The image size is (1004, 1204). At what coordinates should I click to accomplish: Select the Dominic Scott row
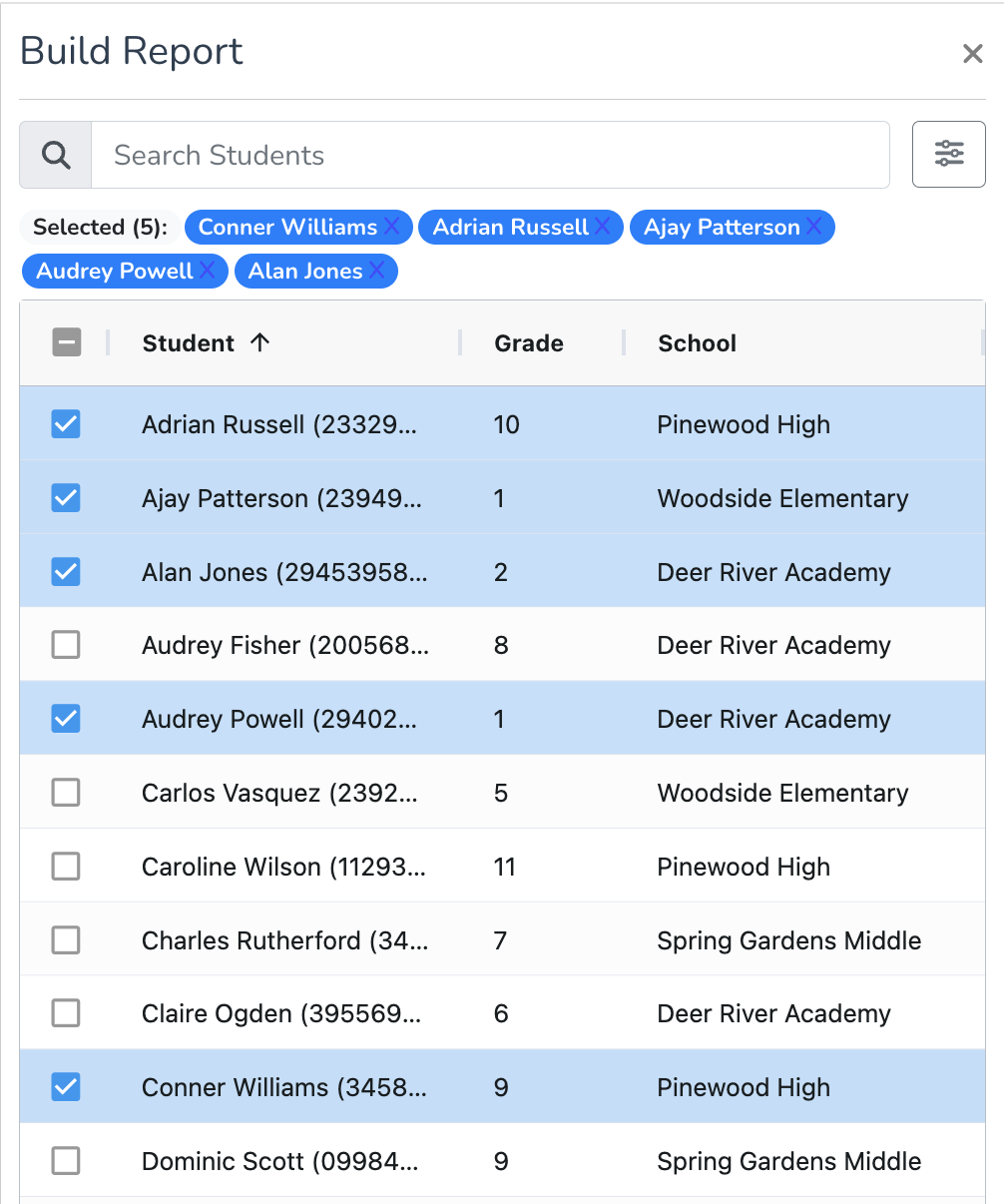(x=502, y=1160)
